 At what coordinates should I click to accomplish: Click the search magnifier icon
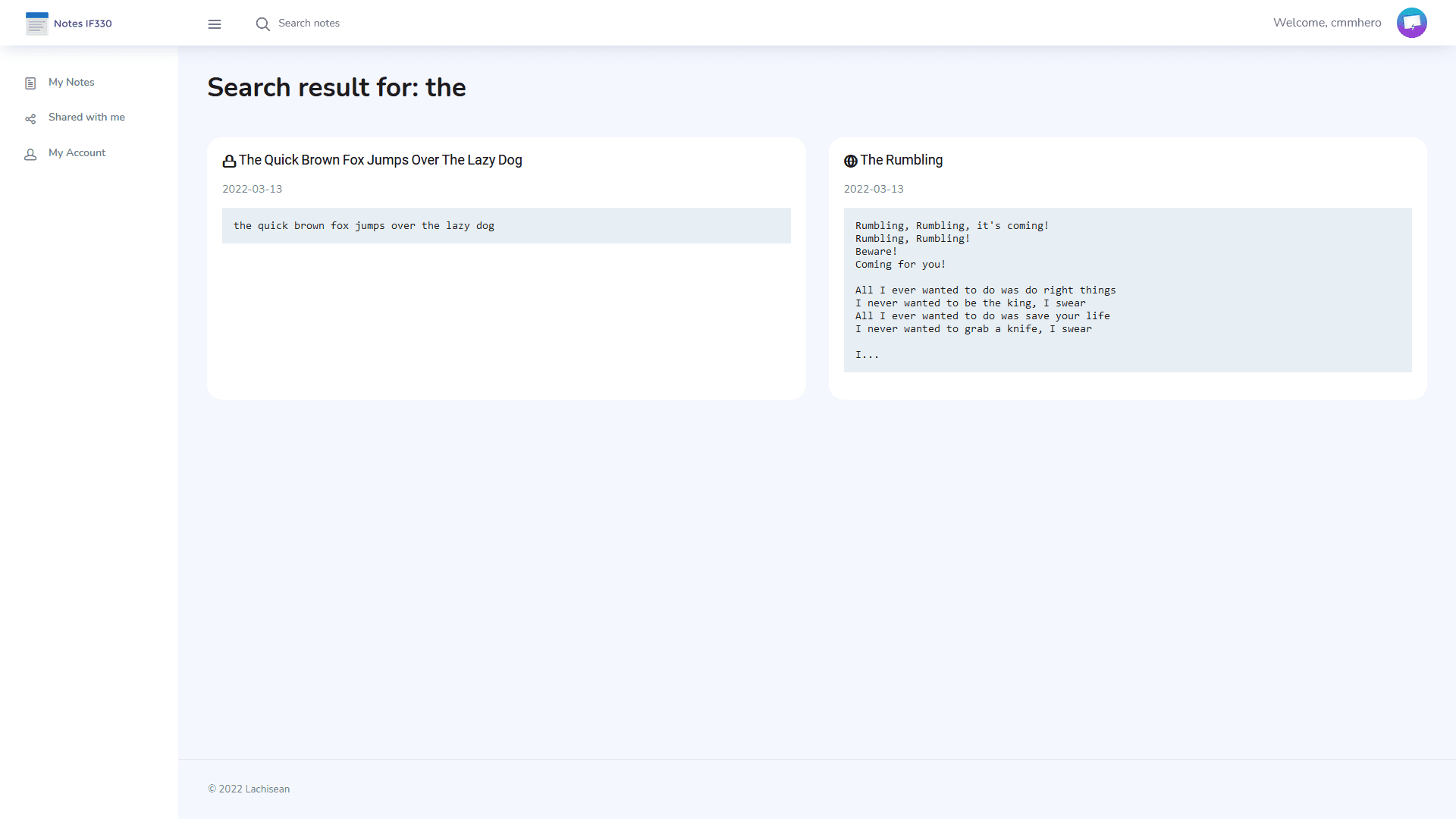tap(262, 24)
